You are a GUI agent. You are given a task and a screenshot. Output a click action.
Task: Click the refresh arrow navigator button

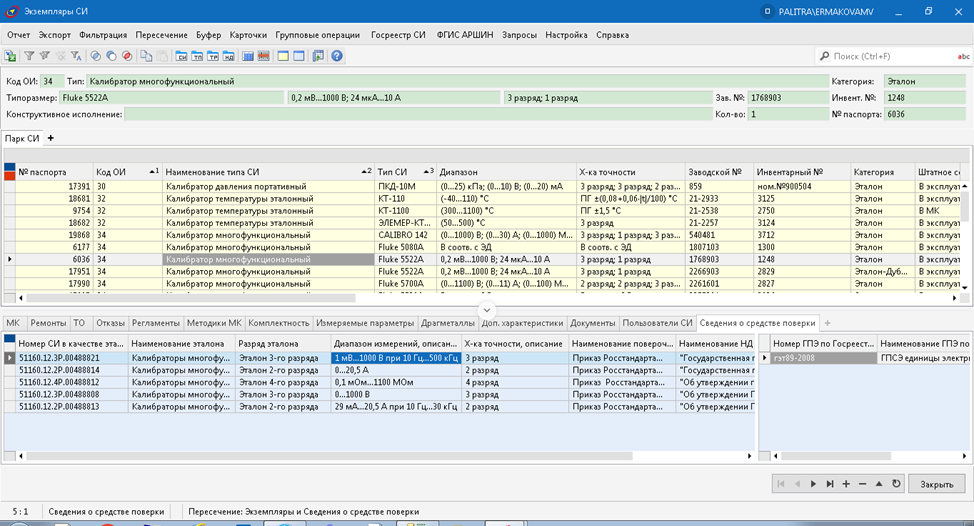click(896, 484)
